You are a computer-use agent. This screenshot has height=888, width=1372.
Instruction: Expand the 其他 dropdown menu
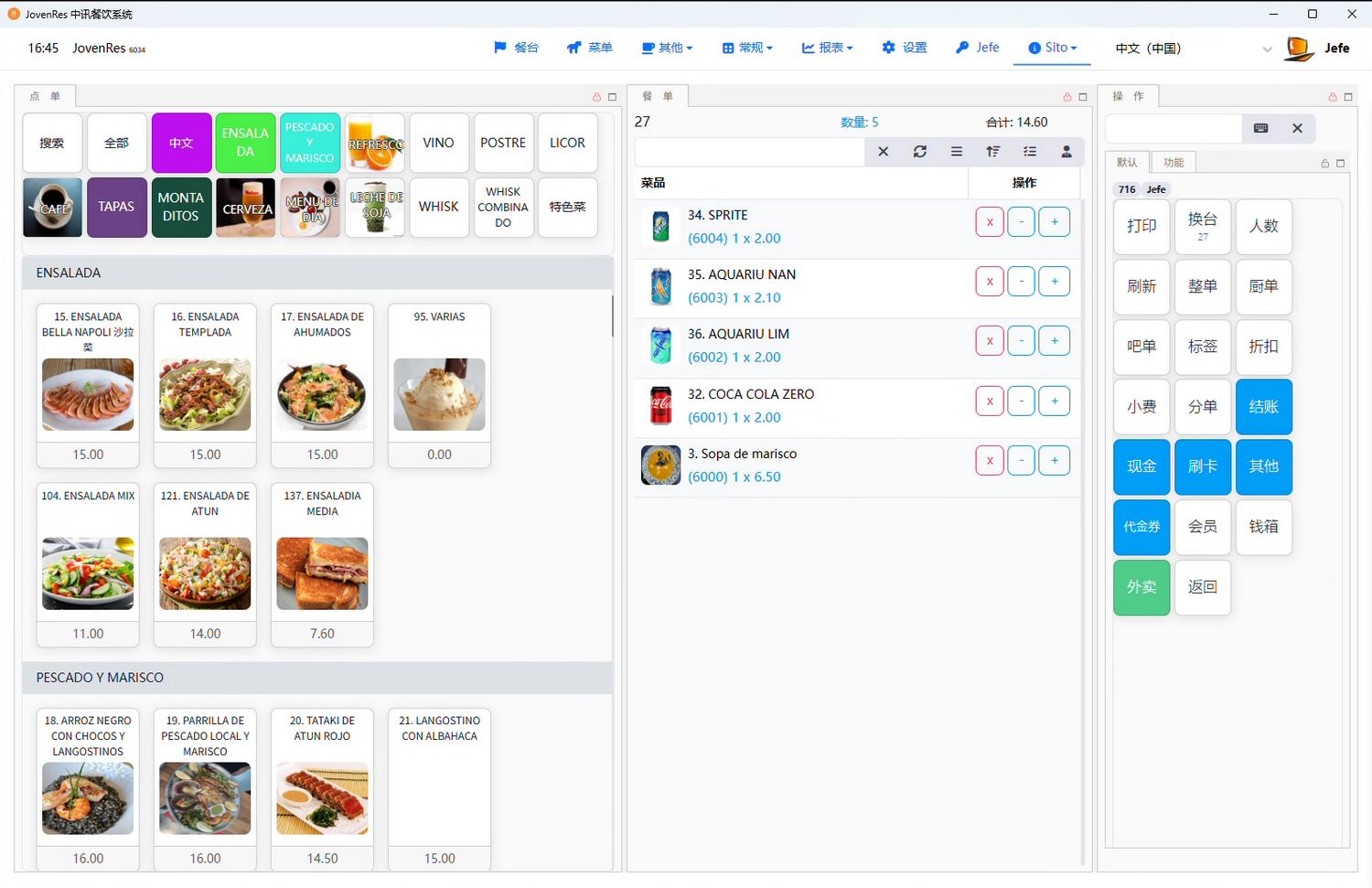pos(667,48)
